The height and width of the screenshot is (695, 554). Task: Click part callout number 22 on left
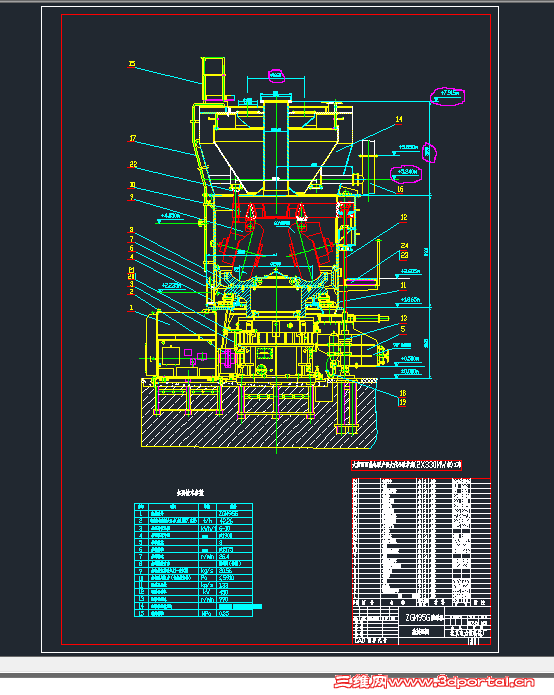[133, 164]
